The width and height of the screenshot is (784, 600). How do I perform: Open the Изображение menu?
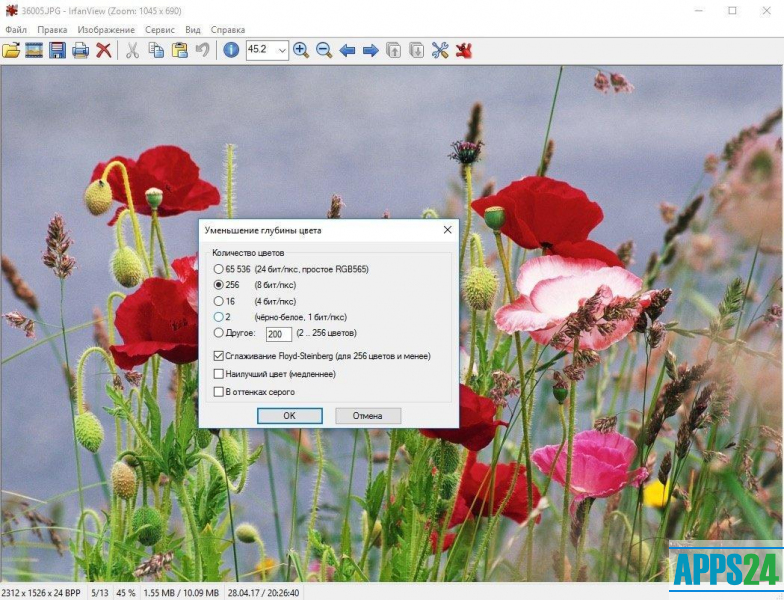coord(106,30)
